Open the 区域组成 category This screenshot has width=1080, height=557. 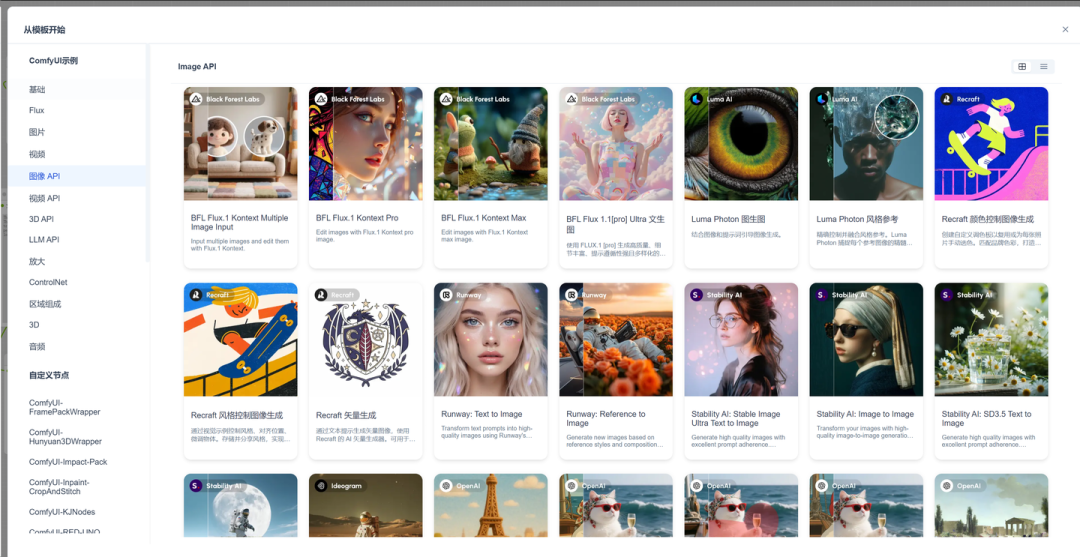pos(77,304)
